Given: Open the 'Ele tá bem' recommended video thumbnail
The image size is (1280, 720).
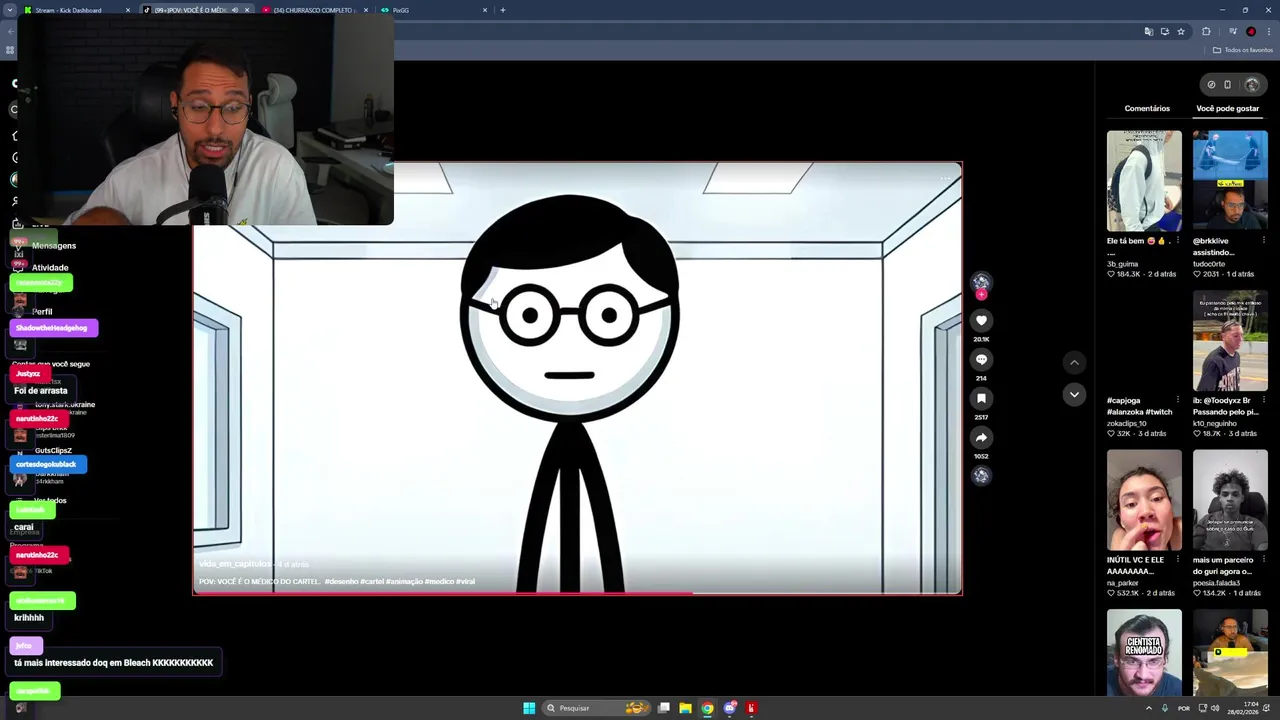Looking at the screenshot, I should (1144, 181).
